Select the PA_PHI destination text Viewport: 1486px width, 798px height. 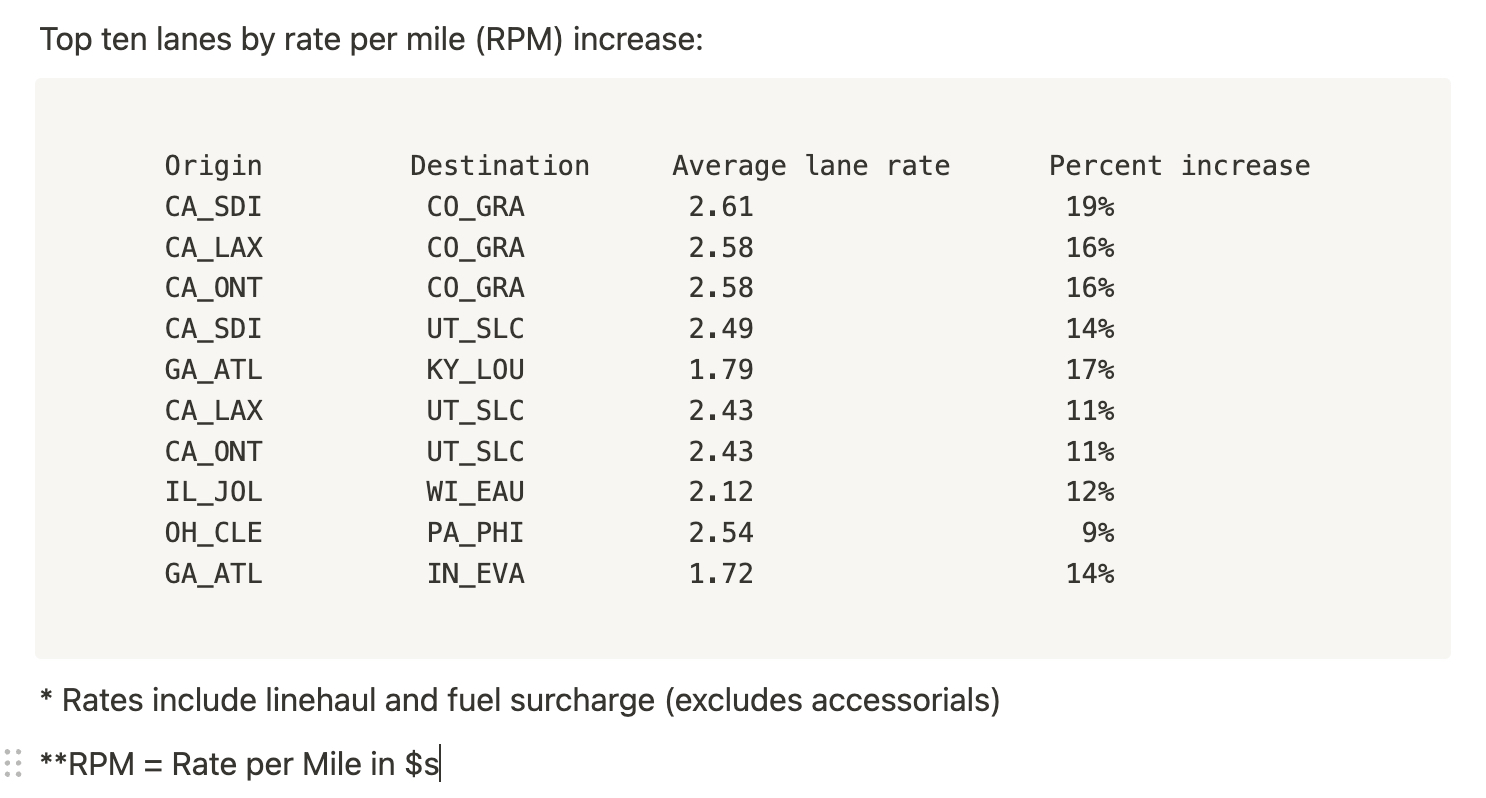(475, 533)
